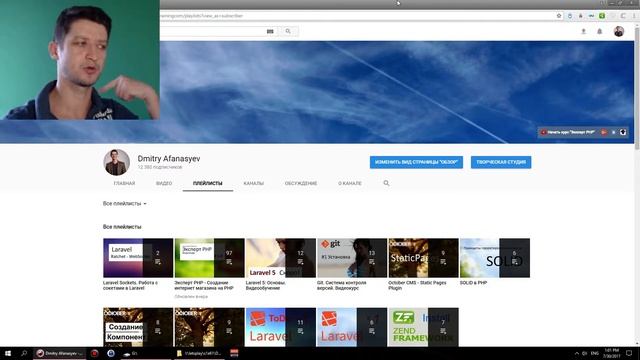Screen dimensions: 640x360
Task: Click the Laravel 5 thumbnail with 12 videos
Action: pos(281,258)
